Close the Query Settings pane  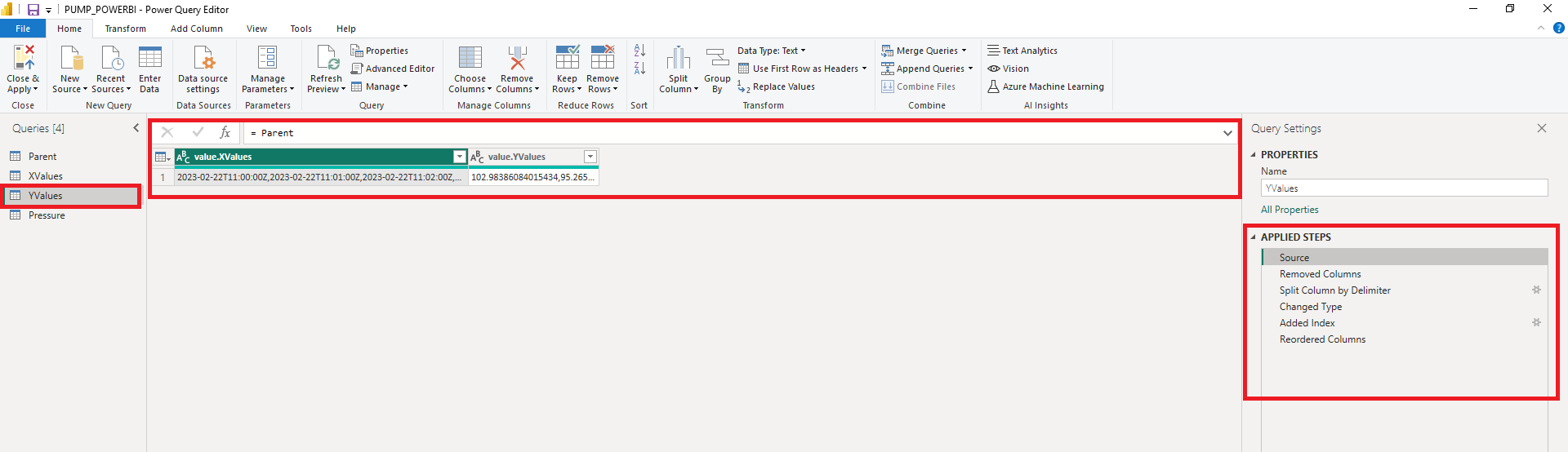pyautogui.click(x=1542, y=128)
